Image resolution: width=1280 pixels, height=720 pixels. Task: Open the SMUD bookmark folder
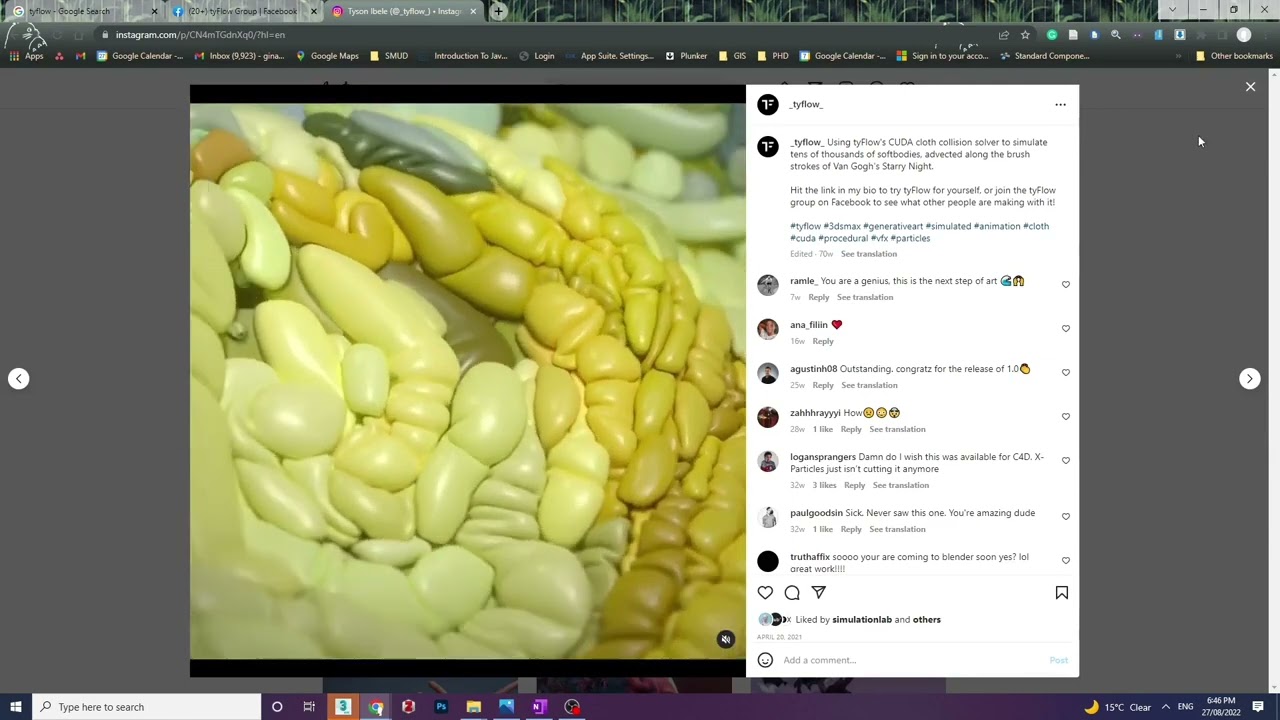(x=390, y=56)
